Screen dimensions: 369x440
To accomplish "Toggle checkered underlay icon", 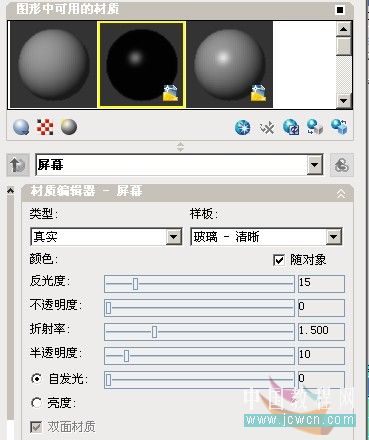I will [45, 127].
